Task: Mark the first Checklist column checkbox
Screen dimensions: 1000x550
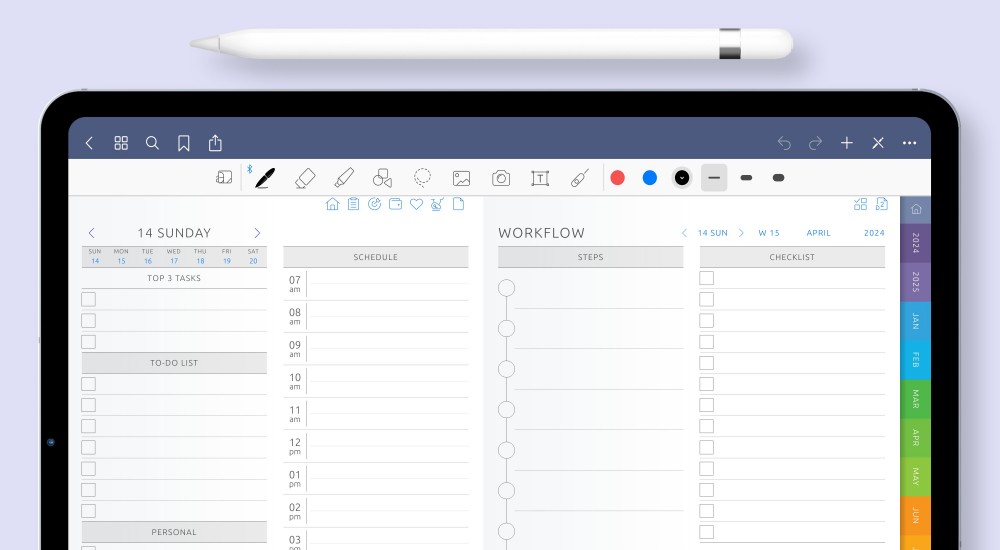Action: 707,278
